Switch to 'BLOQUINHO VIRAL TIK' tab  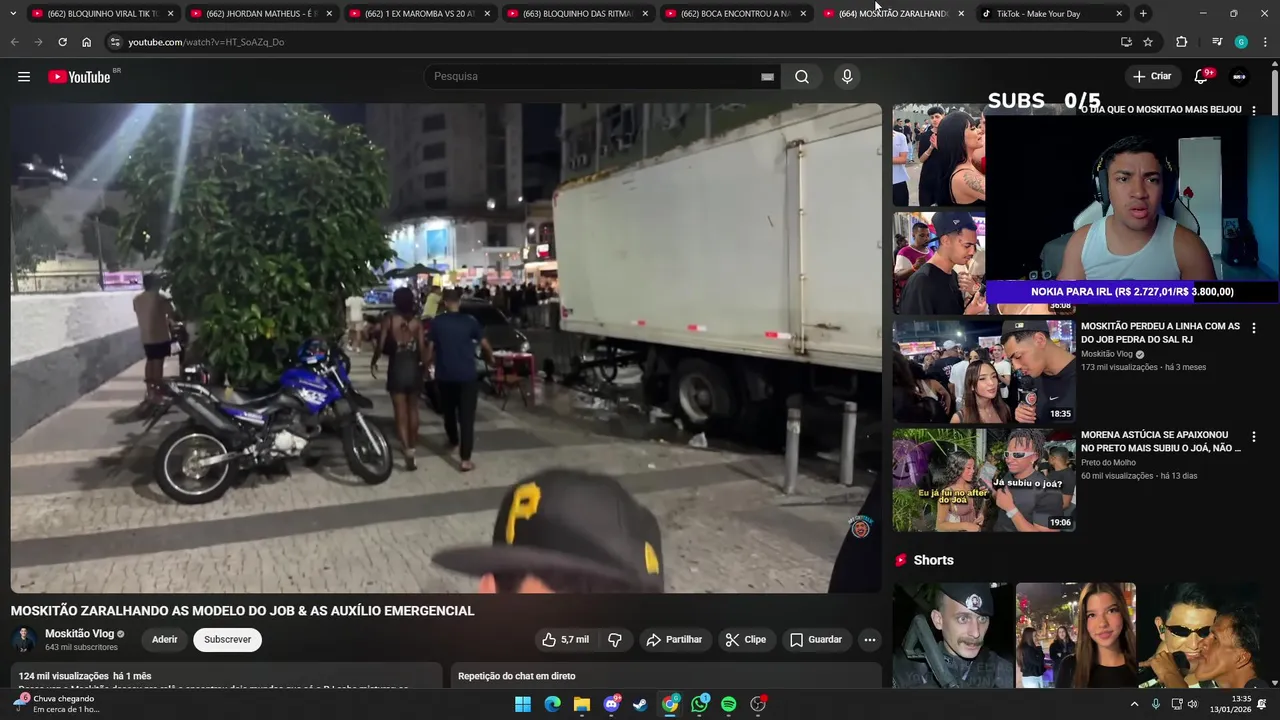[103, 13]
